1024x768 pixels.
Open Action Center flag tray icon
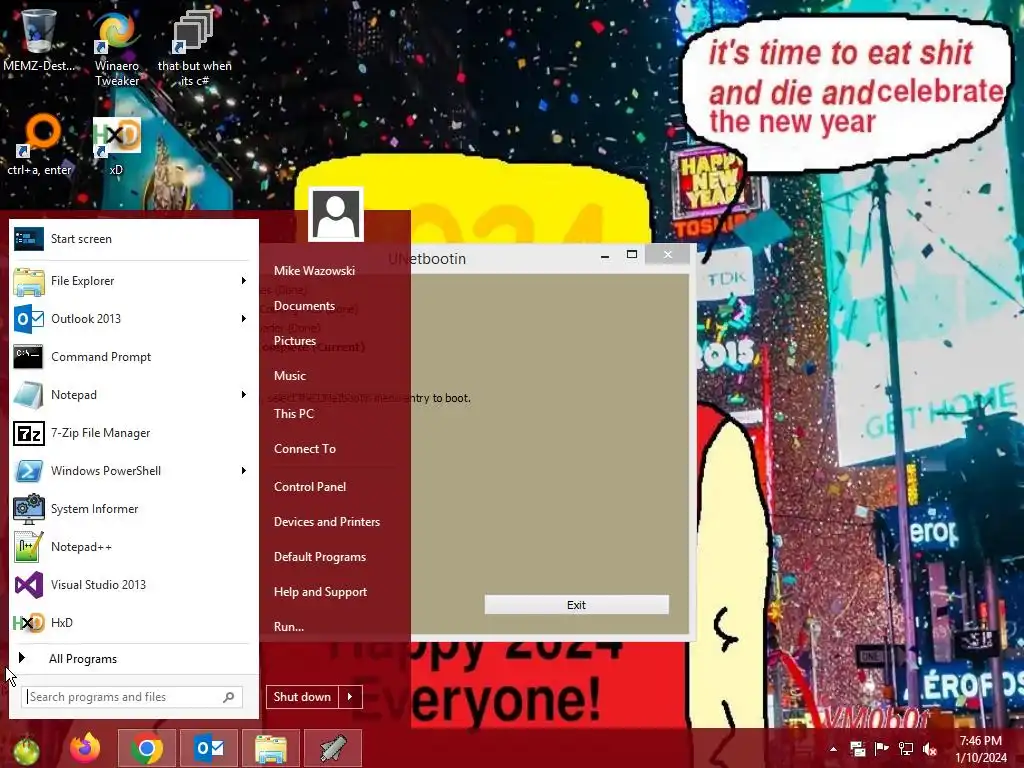[881, 749]
